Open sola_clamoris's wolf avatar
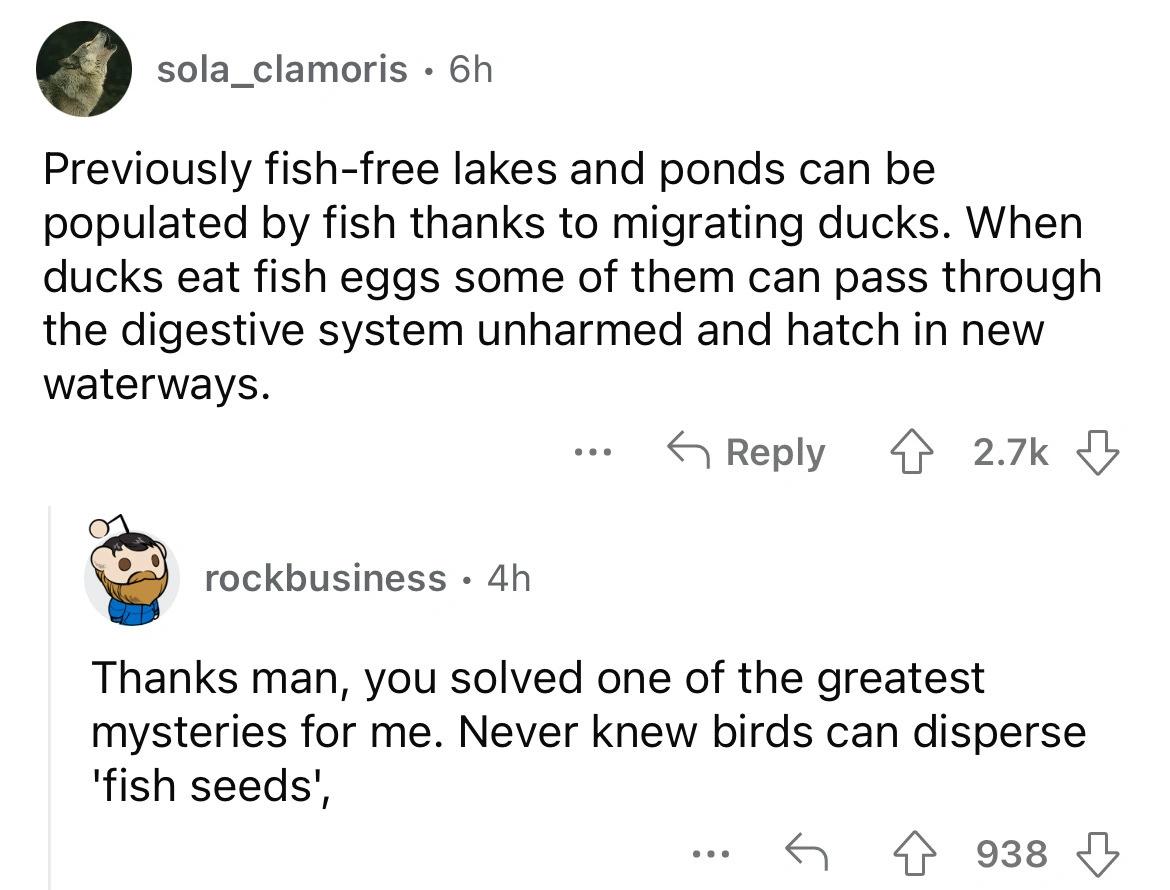This screenshot has width=1170, height=890. pyautogui.click(x=85, y=70)
